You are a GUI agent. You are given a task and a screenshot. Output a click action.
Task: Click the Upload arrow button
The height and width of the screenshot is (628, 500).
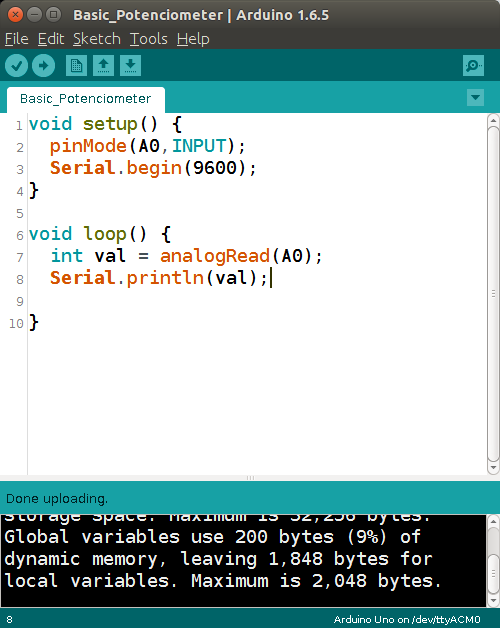pos(43,65)
